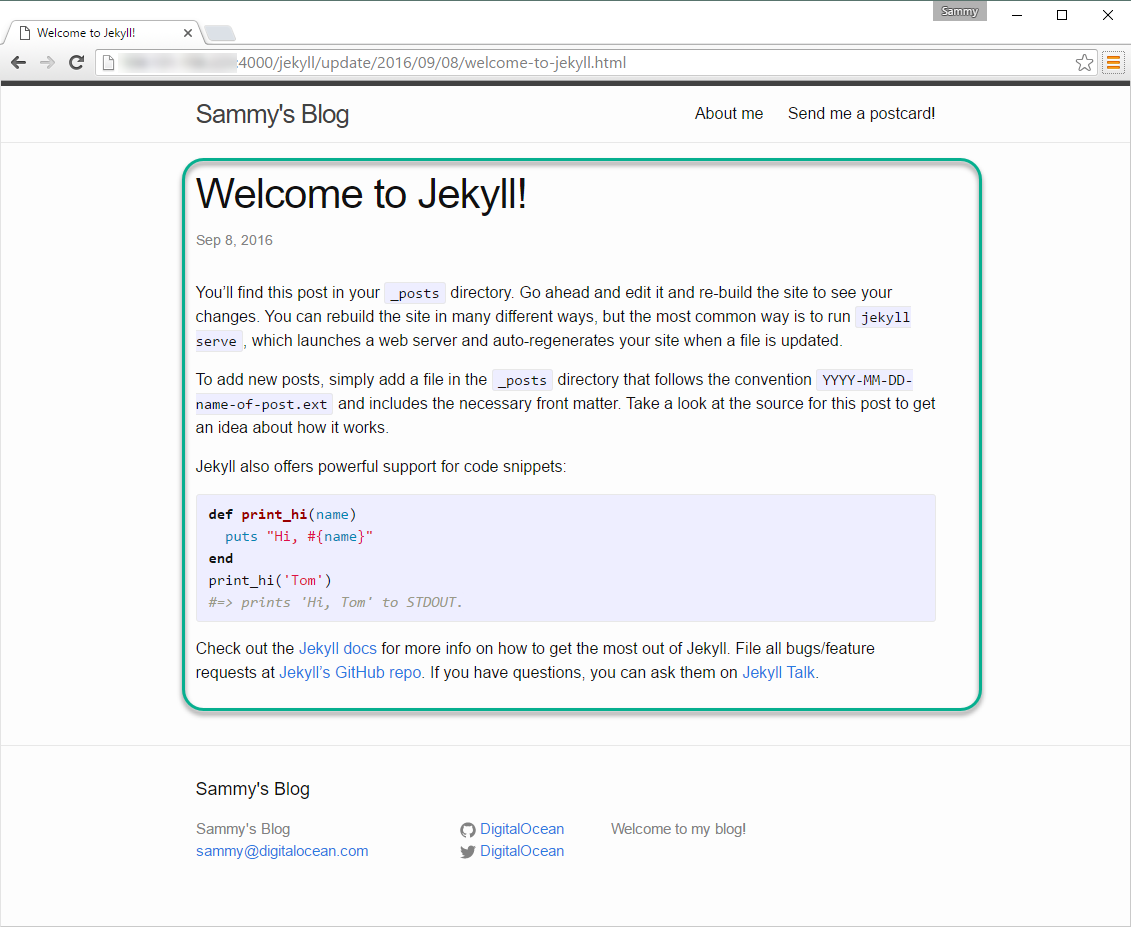The height and width of the screenshot is (927, 1131).
Task: Click the browser forward arrow
Action: [48, 63]
